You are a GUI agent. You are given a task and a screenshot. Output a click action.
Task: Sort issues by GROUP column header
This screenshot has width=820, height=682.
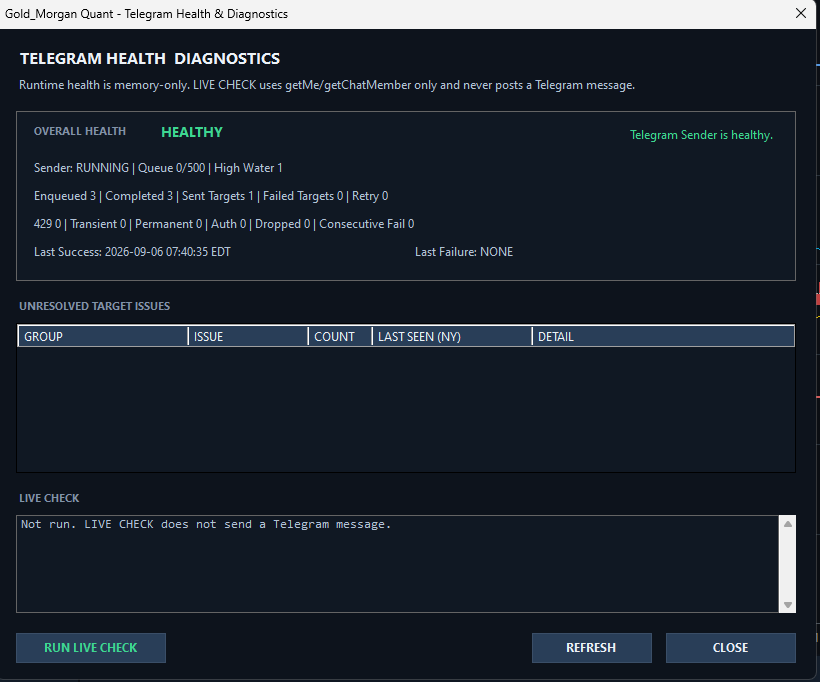pyautogui.click(x=103, y=336)
